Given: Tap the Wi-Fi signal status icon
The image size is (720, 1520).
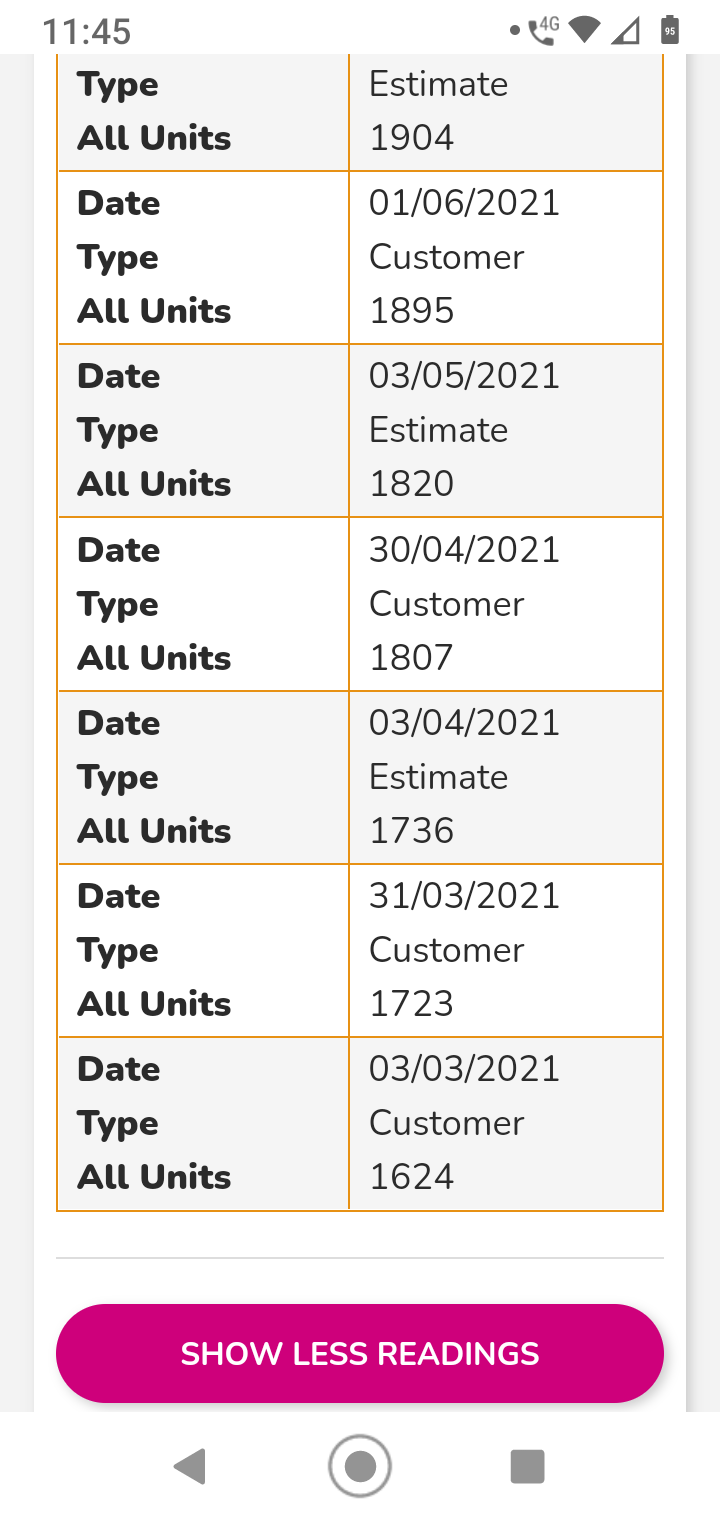Looking at the screenshot, I should pyautogui.click(x=584, y=30).
